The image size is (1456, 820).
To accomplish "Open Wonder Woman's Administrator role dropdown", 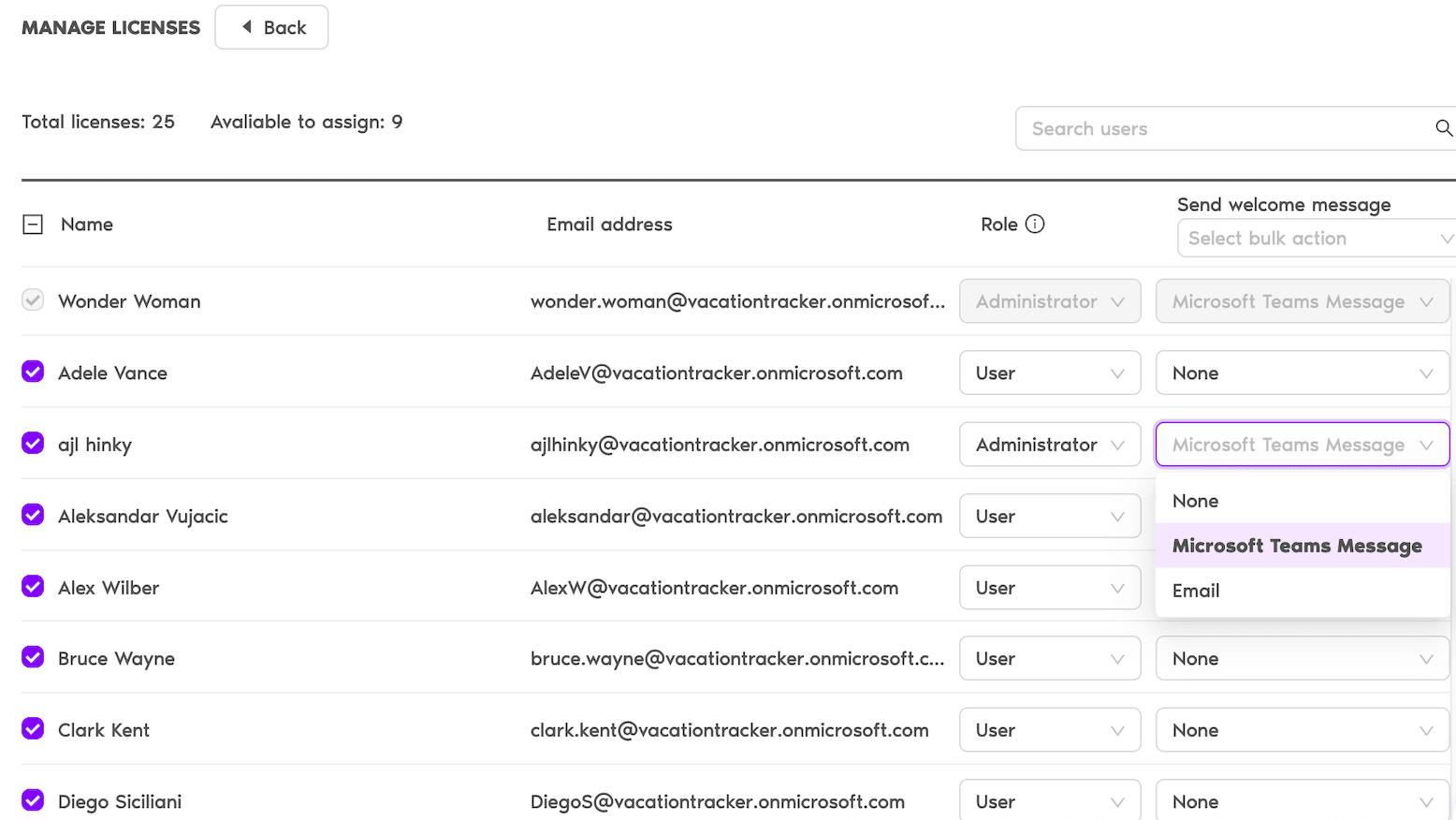I will (x=1050, y=301).
